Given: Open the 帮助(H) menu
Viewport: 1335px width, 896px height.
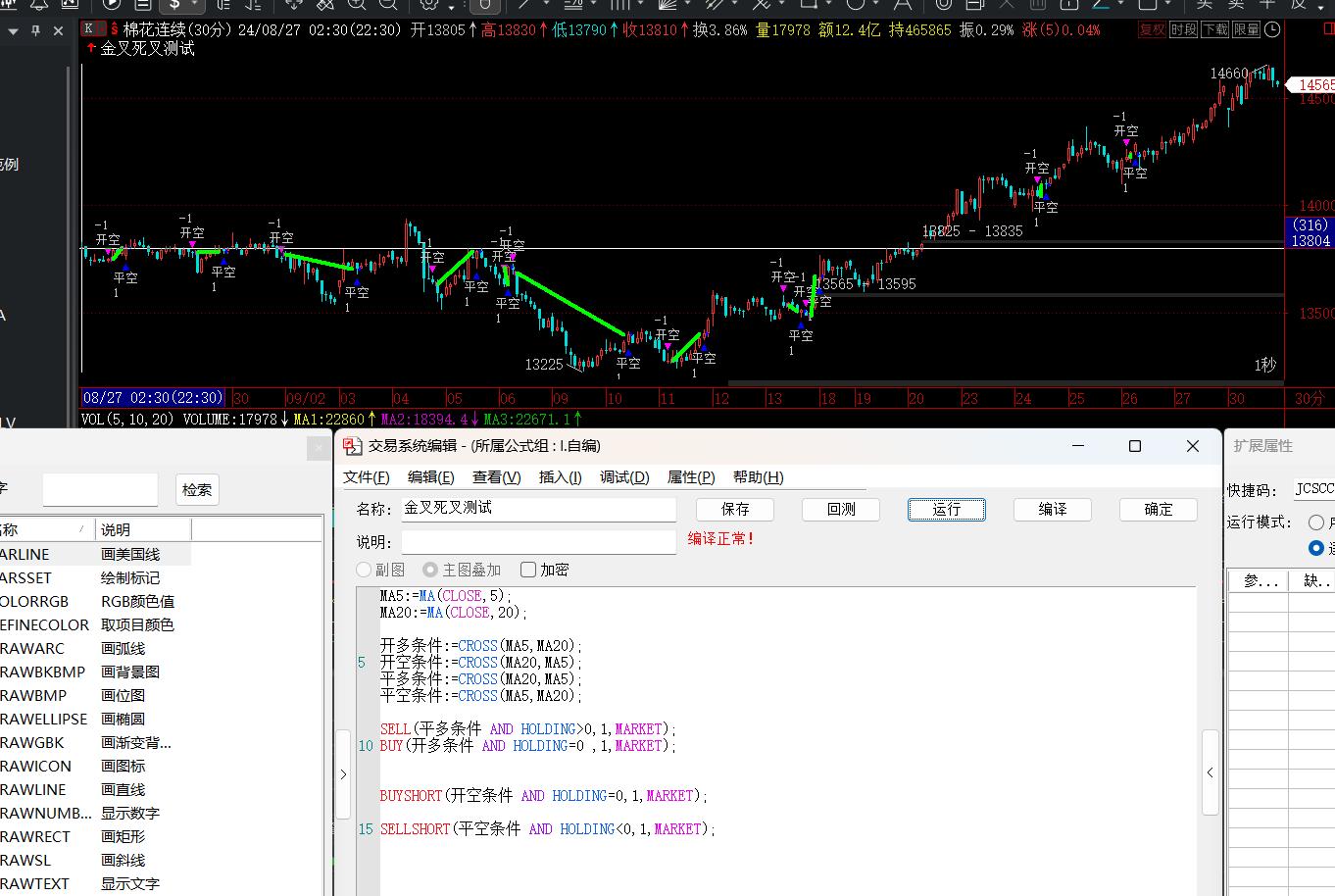Looking at the screenshot, I should 759,477.
